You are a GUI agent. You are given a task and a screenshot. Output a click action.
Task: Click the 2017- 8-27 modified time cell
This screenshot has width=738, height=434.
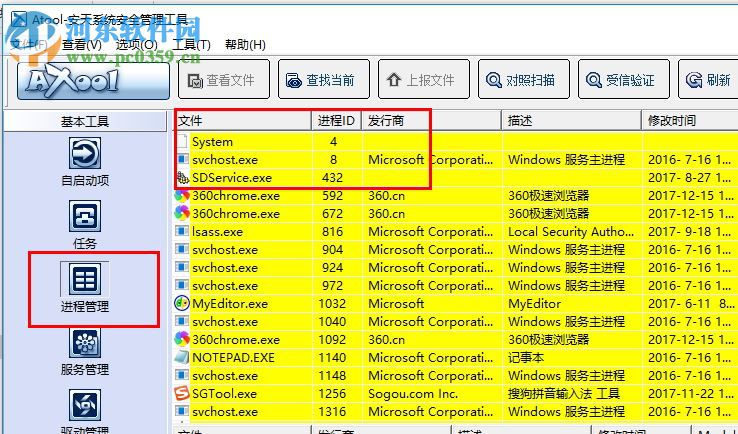click(x=690, y=178)
